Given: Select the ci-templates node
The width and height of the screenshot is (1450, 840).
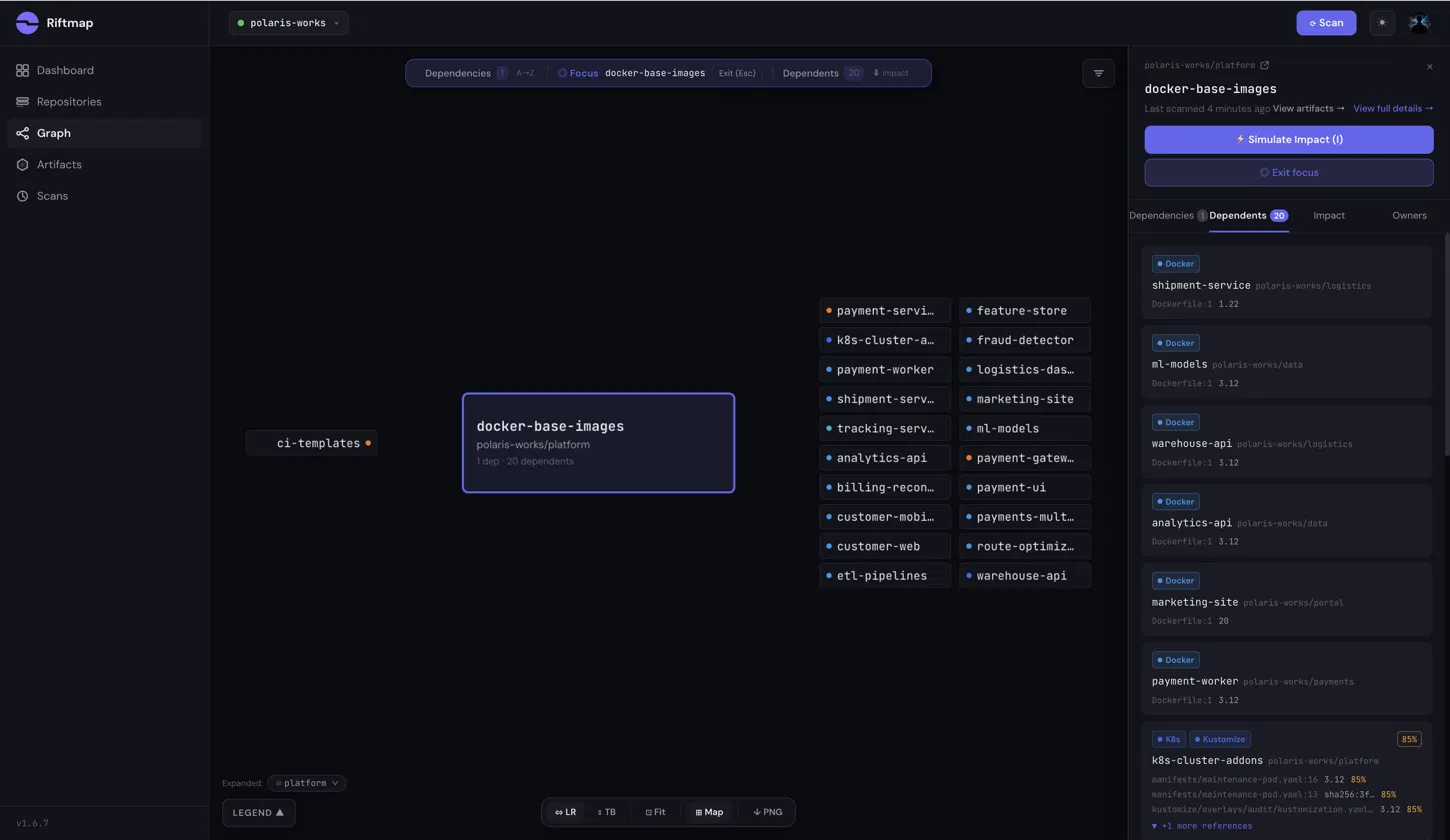Looking at the screenshot, I should [x=312, y=443].
